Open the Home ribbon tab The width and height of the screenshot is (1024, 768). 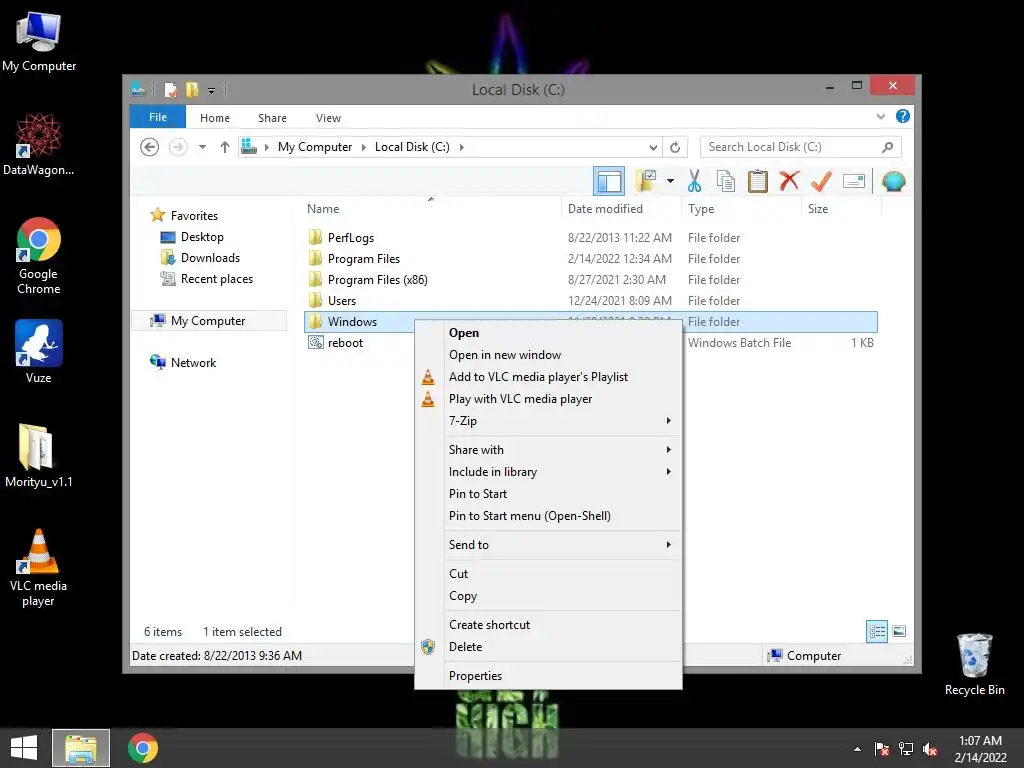pyautogui.click(x=215, y=118)
